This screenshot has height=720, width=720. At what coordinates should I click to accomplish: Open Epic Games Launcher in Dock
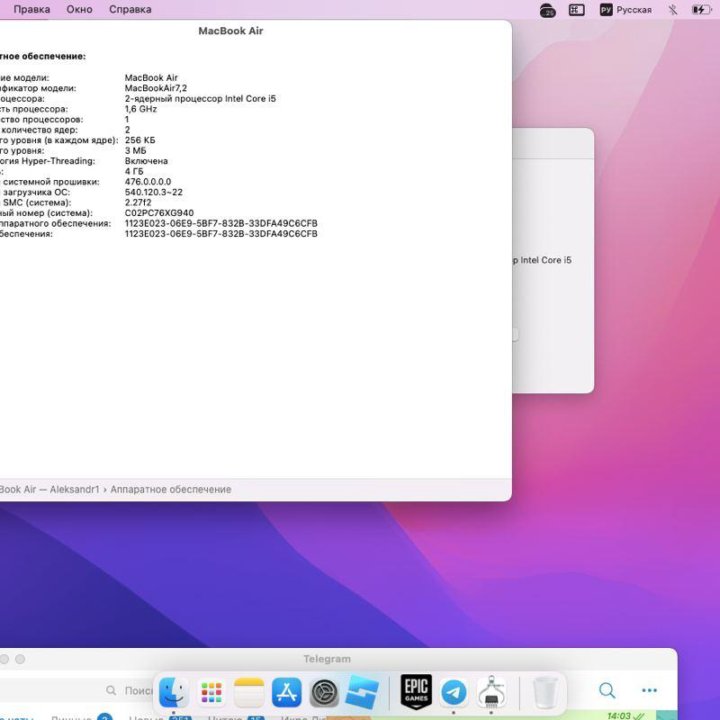(x=416, y=692)
